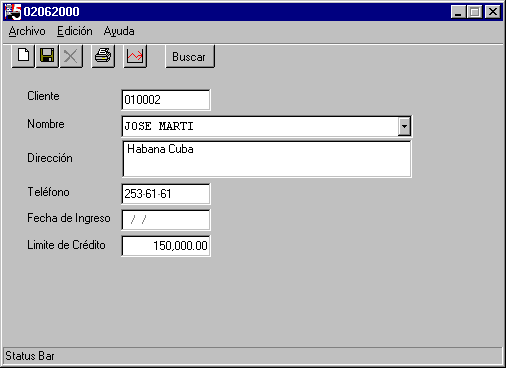Image resolution: width=506 pixels, height=368 pixels.
Task: Click the Teléfono field showing 253-61-61
Action: (x=166, y=194)
